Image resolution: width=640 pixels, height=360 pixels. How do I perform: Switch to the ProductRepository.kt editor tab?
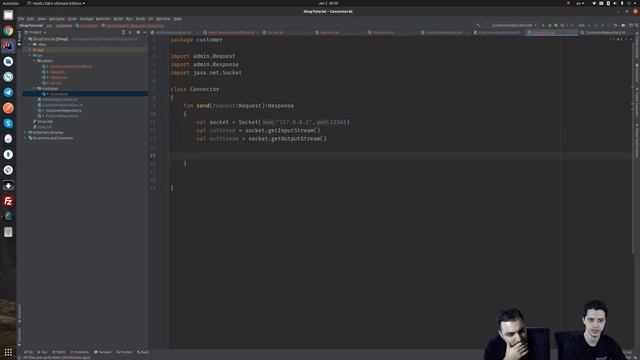pos(444,33)
